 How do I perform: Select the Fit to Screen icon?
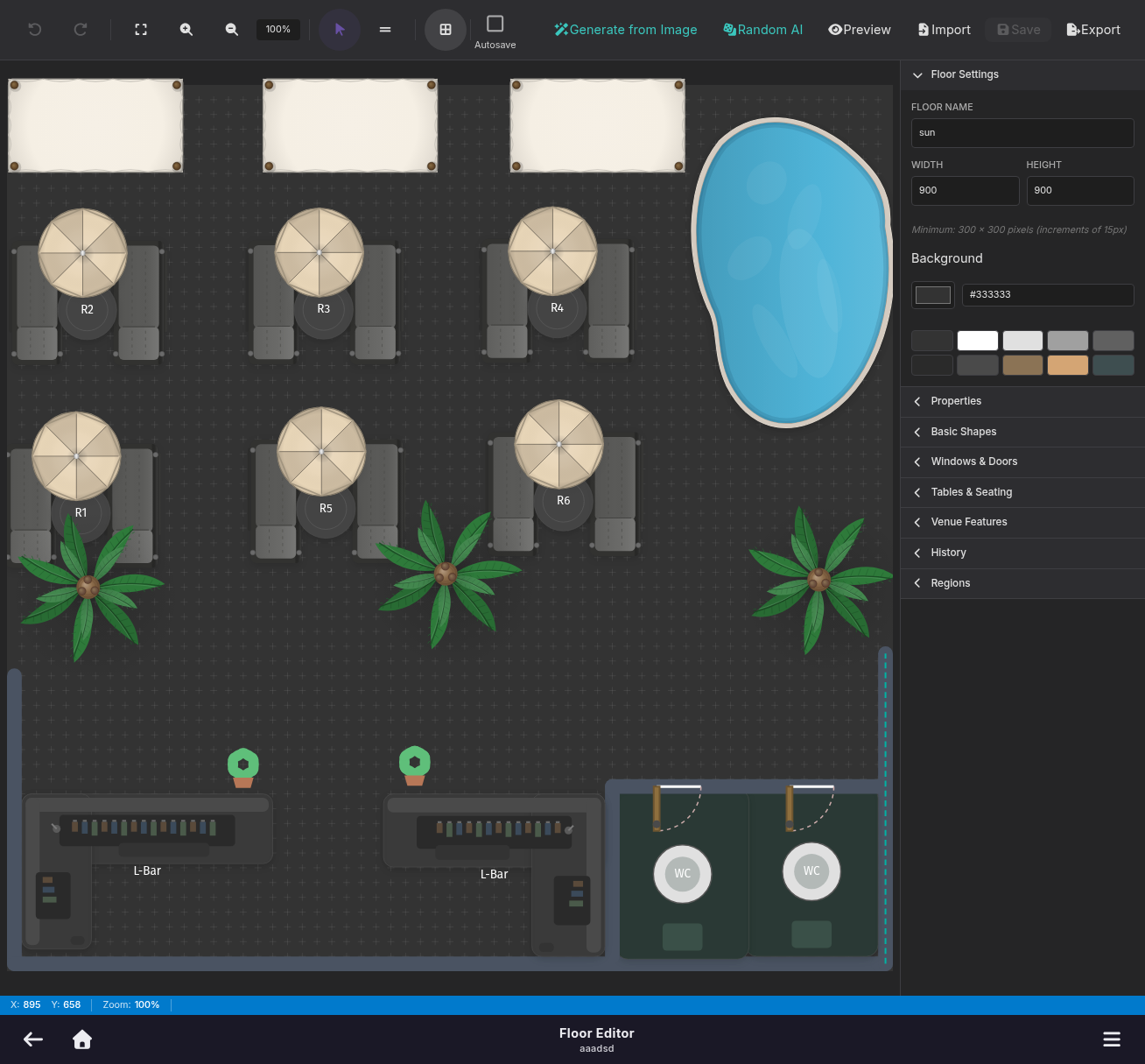[x=141, y=29]
